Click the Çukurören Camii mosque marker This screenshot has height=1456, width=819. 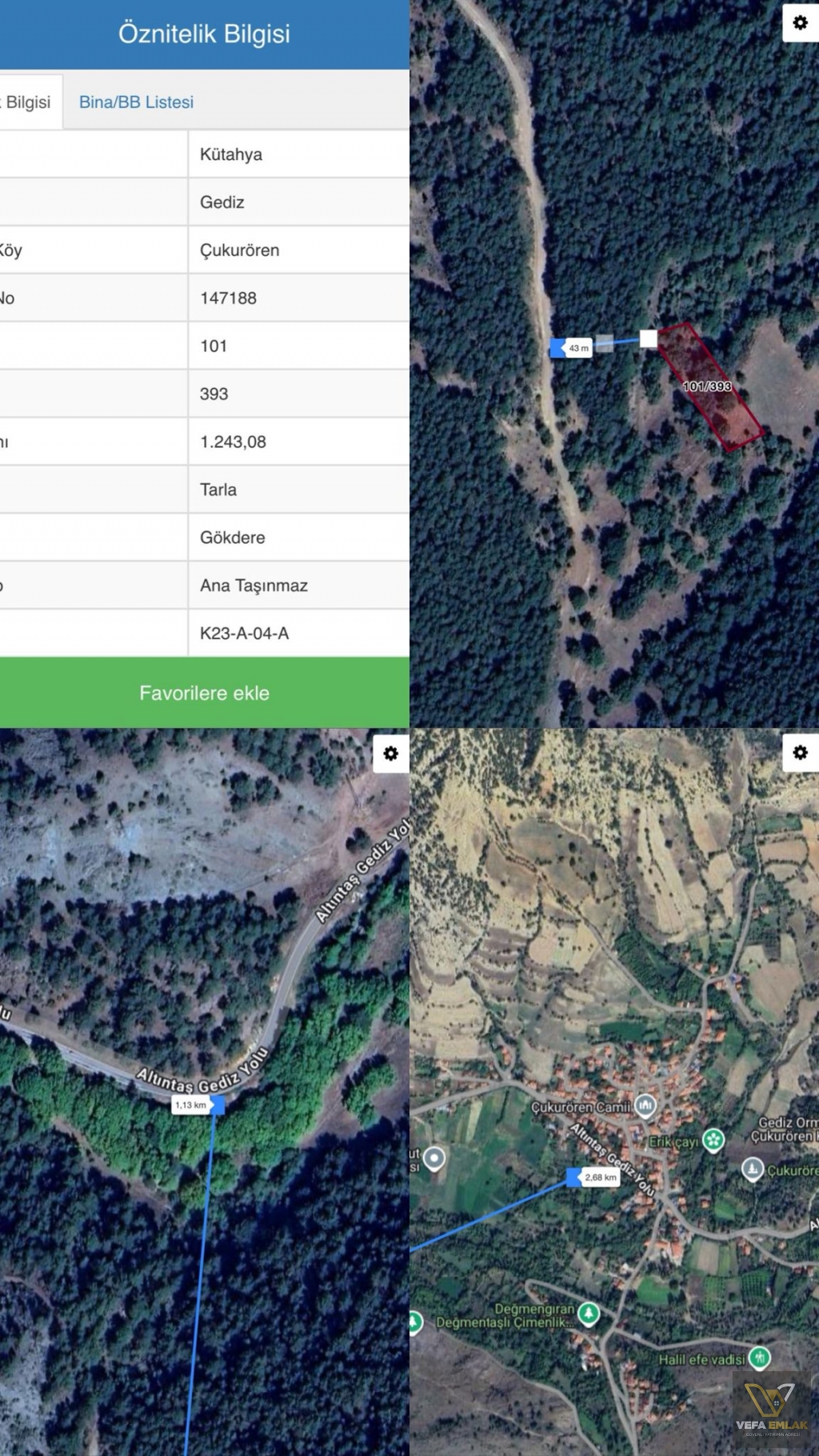tap(645, 1106)
